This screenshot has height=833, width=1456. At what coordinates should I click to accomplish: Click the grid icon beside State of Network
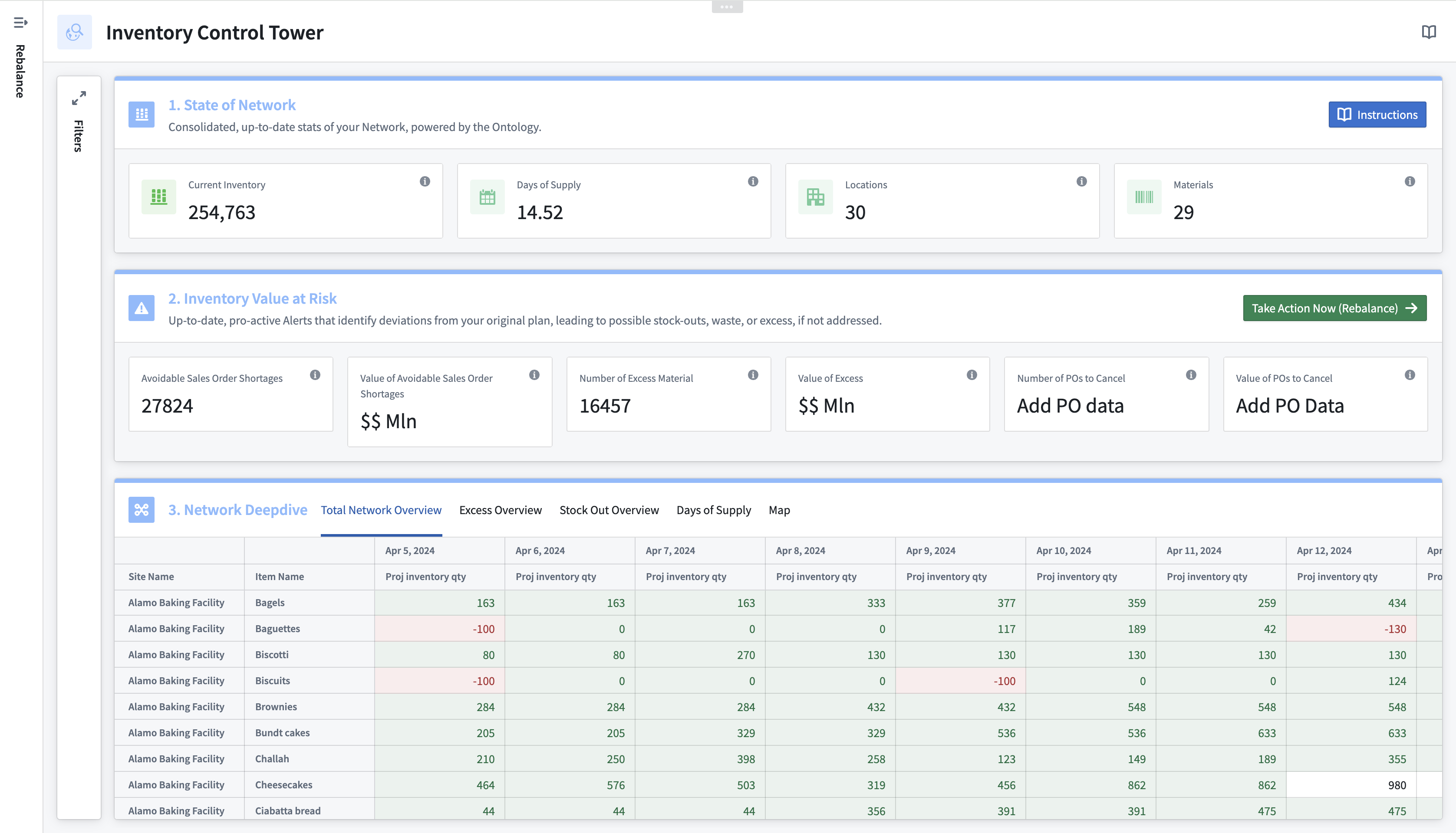(x=141, y=115)
